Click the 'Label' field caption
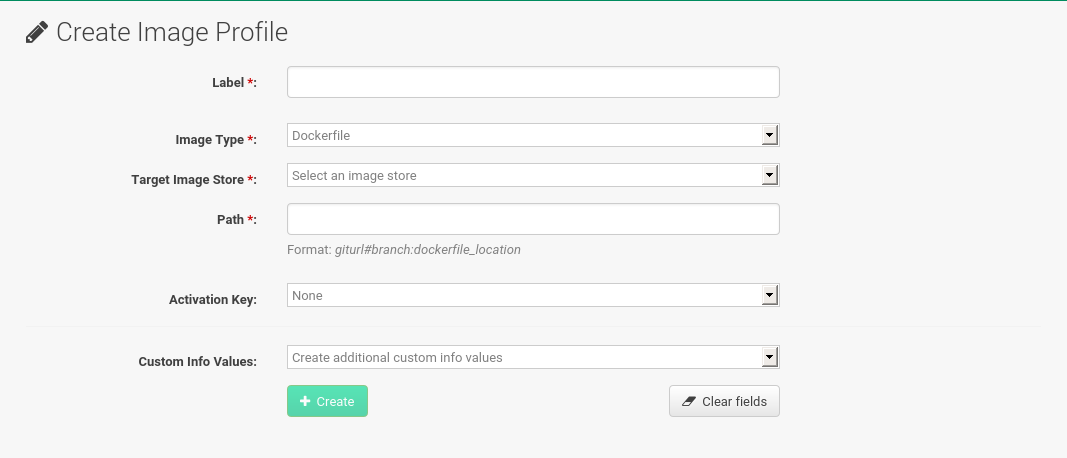Viewport: 1067px width, 458px height. point(228,82)
